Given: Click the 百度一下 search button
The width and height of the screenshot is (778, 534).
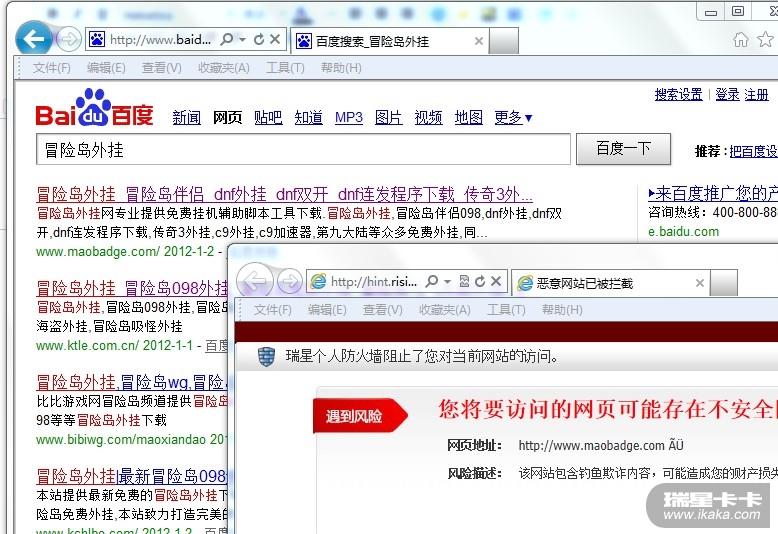Looking at the screenshot, I should coord(623,148).
